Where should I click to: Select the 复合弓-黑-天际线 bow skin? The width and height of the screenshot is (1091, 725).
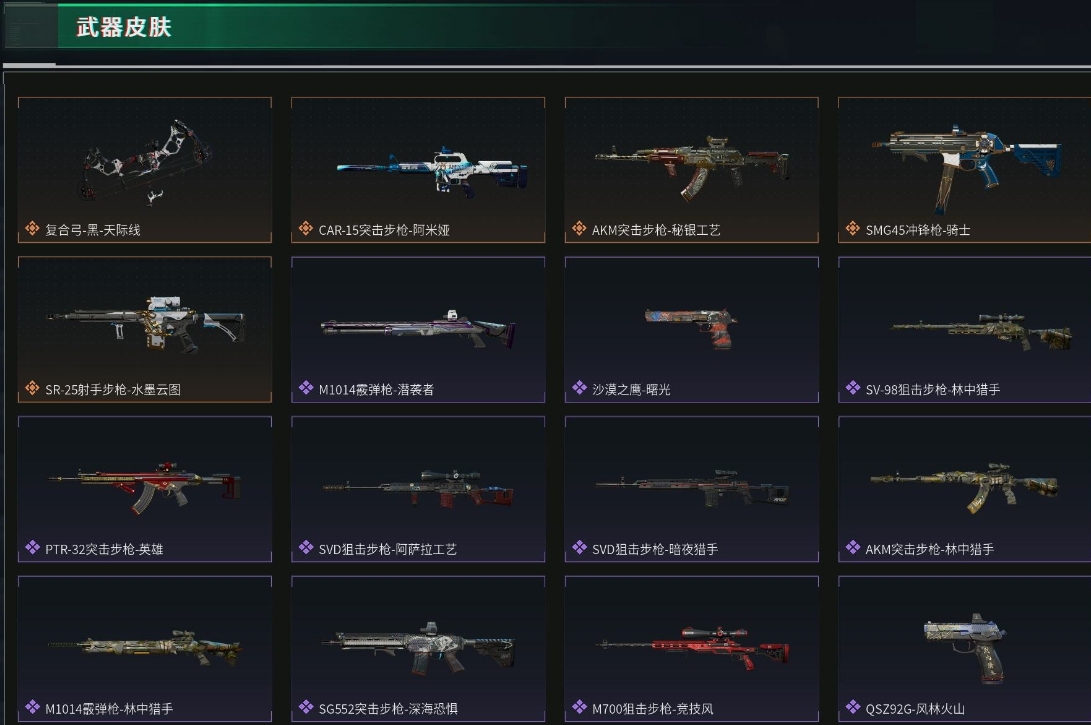[x=145, y=170]
